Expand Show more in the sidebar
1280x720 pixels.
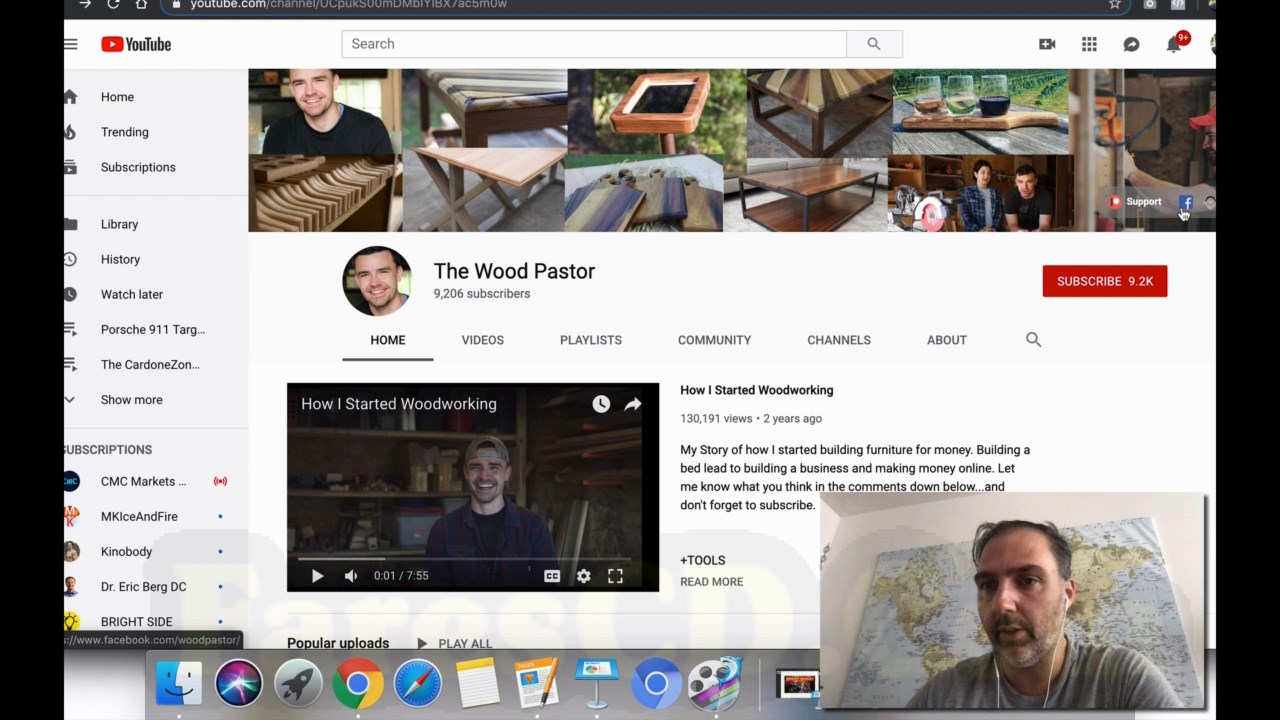tap(131, 400)
